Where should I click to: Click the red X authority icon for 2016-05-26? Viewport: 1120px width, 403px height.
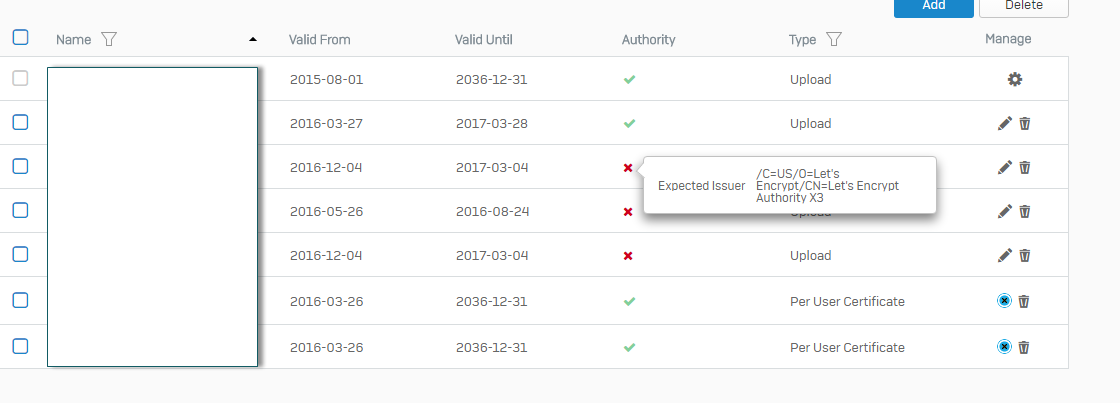pyautogui.click(x=628, y=212)
